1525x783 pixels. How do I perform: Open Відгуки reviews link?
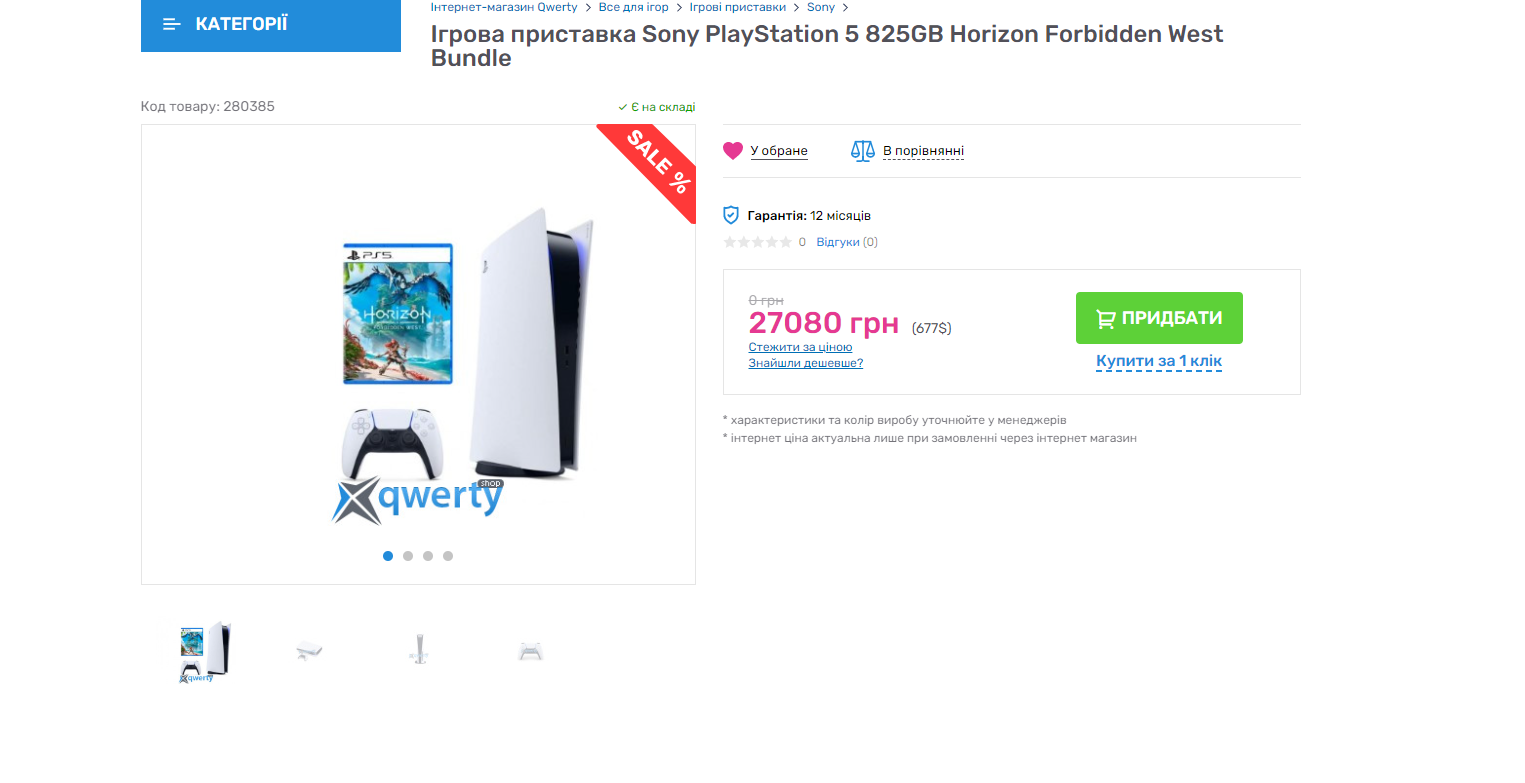[x=847, y=242]
